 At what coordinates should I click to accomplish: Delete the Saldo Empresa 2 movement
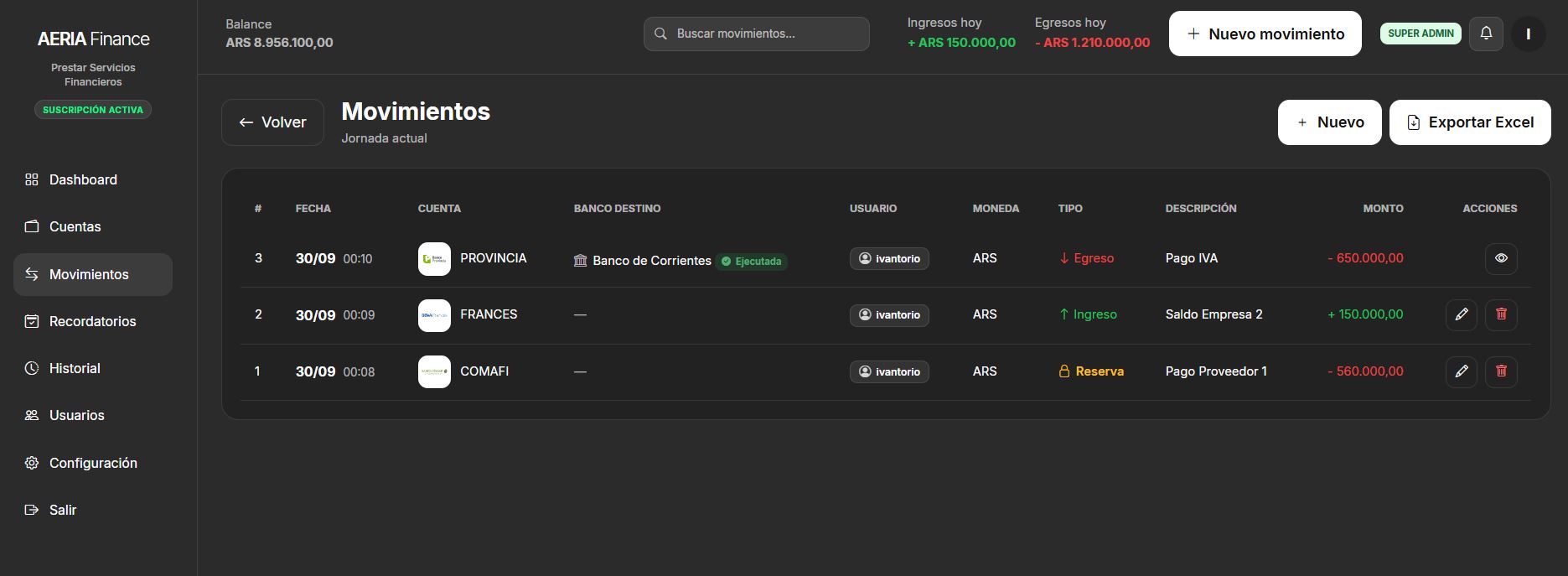pos(1501,314)
